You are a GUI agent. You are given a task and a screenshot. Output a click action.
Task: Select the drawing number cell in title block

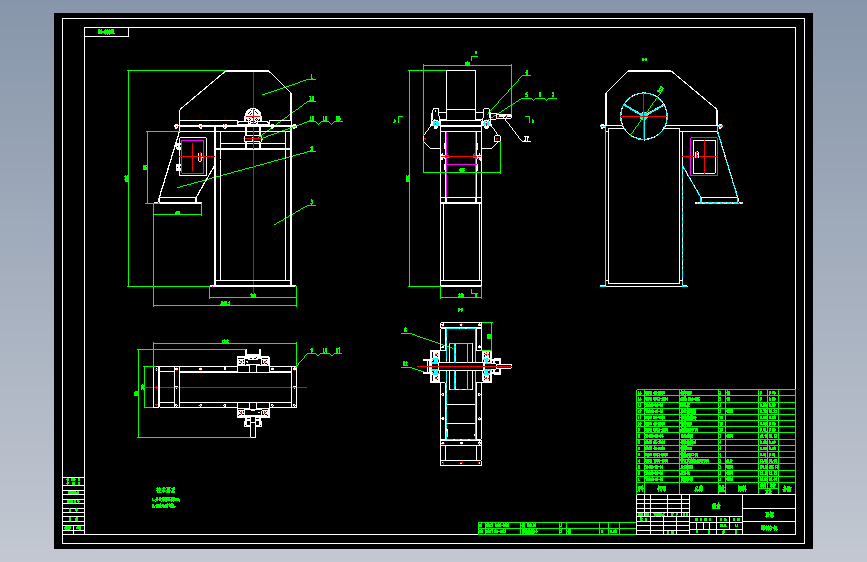pyautogui.click(x=769, y=528)
